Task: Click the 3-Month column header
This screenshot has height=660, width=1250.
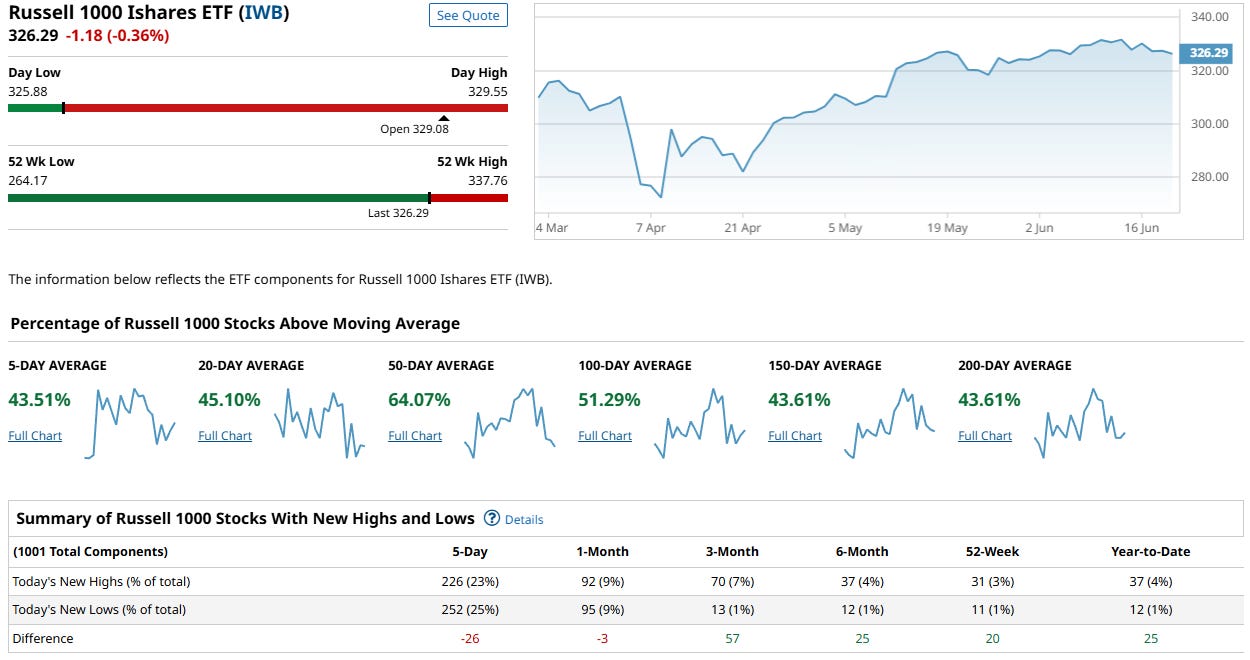Action: pos(732,552)
